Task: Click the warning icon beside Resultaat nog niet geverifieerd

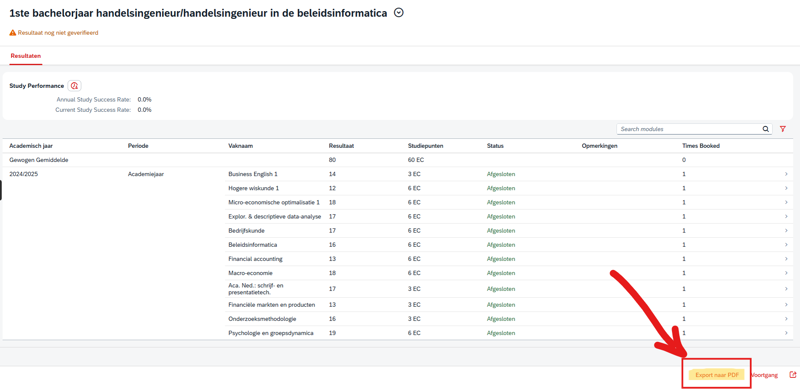Action: coord(13,32)
